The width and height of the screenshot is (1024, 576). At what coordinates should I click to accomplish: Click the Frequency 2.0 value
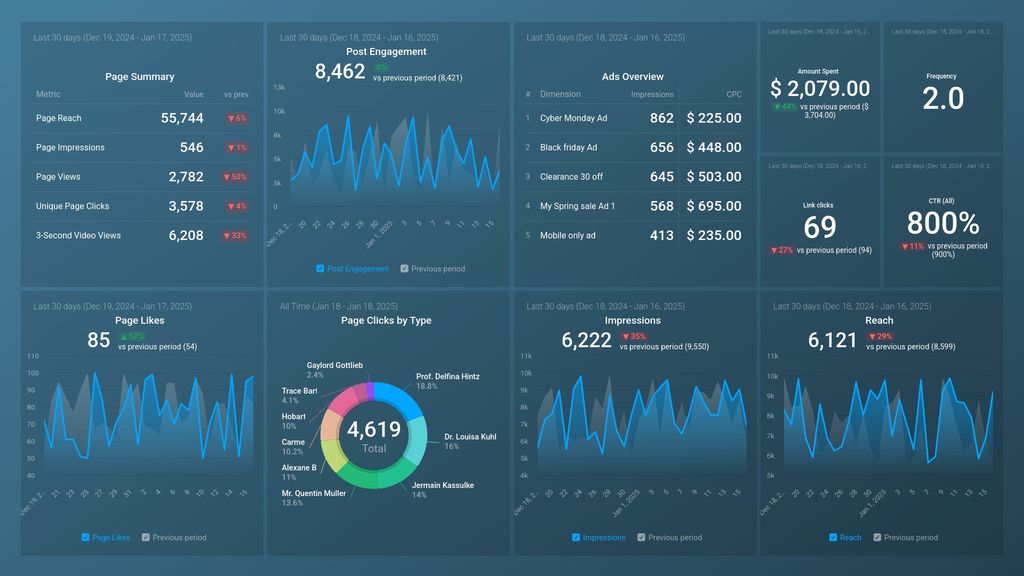click(x=943, y=99)
